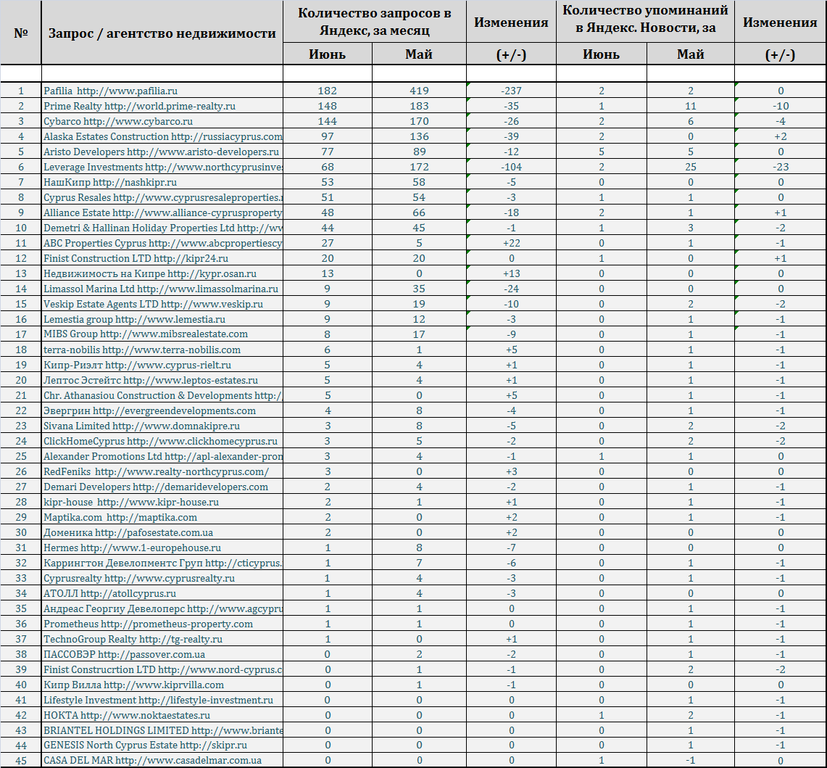Image resolution: width=827 pixels, height=768 pixels.
Task: Select the № column header
Action: coord(21,33)
